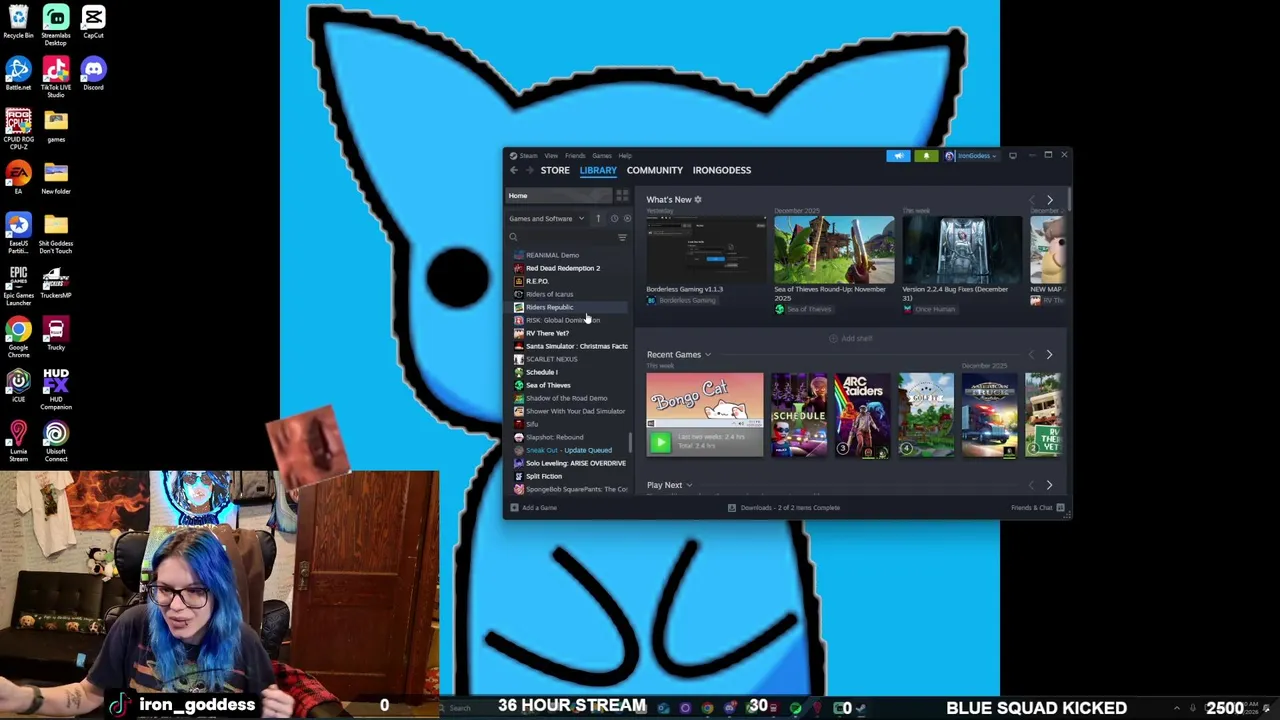This screenshot has width=1280, height=720.
Task: Open the TikTok LIVE Studio desktop icon
Action: (x=56, y=76)
